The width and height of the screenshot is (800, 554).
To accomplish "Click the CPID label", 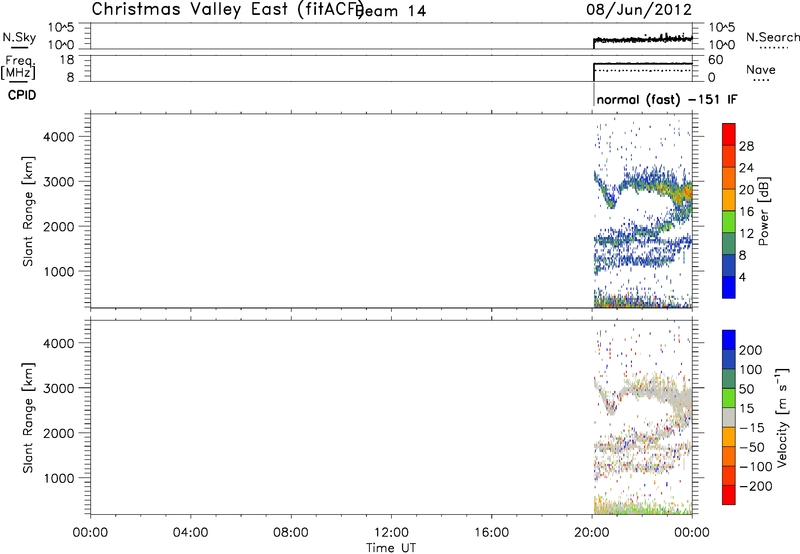I will 22,95.
